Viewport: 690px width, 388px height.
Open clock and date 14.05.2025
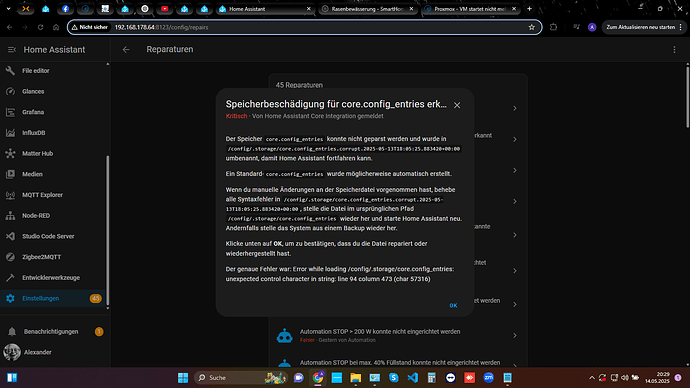[657, 377]
